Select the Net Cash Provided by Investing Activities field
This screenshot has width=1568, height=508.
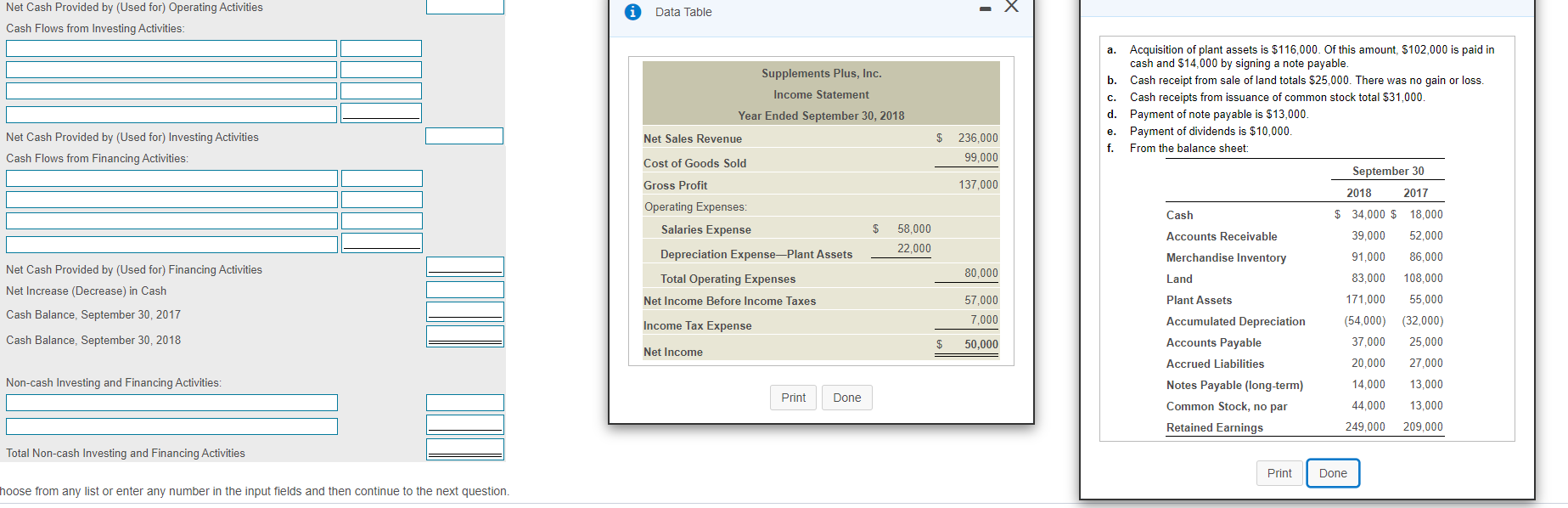[x=464, y=136]
